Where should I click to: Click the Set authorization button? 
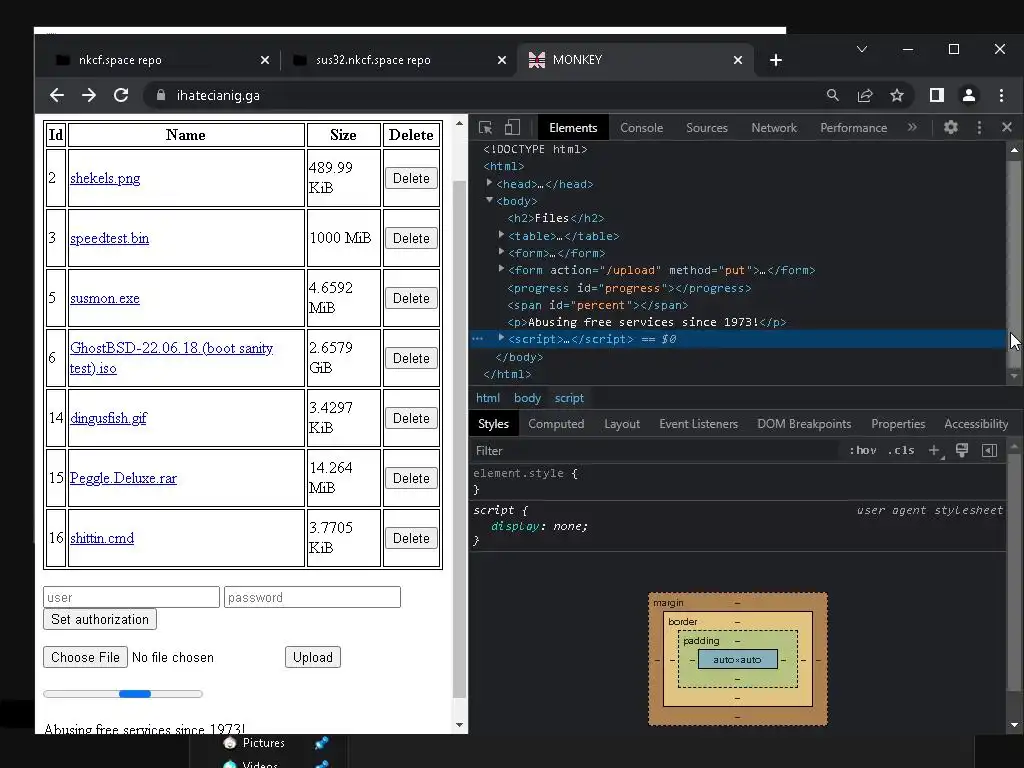(x=100, y=619)
